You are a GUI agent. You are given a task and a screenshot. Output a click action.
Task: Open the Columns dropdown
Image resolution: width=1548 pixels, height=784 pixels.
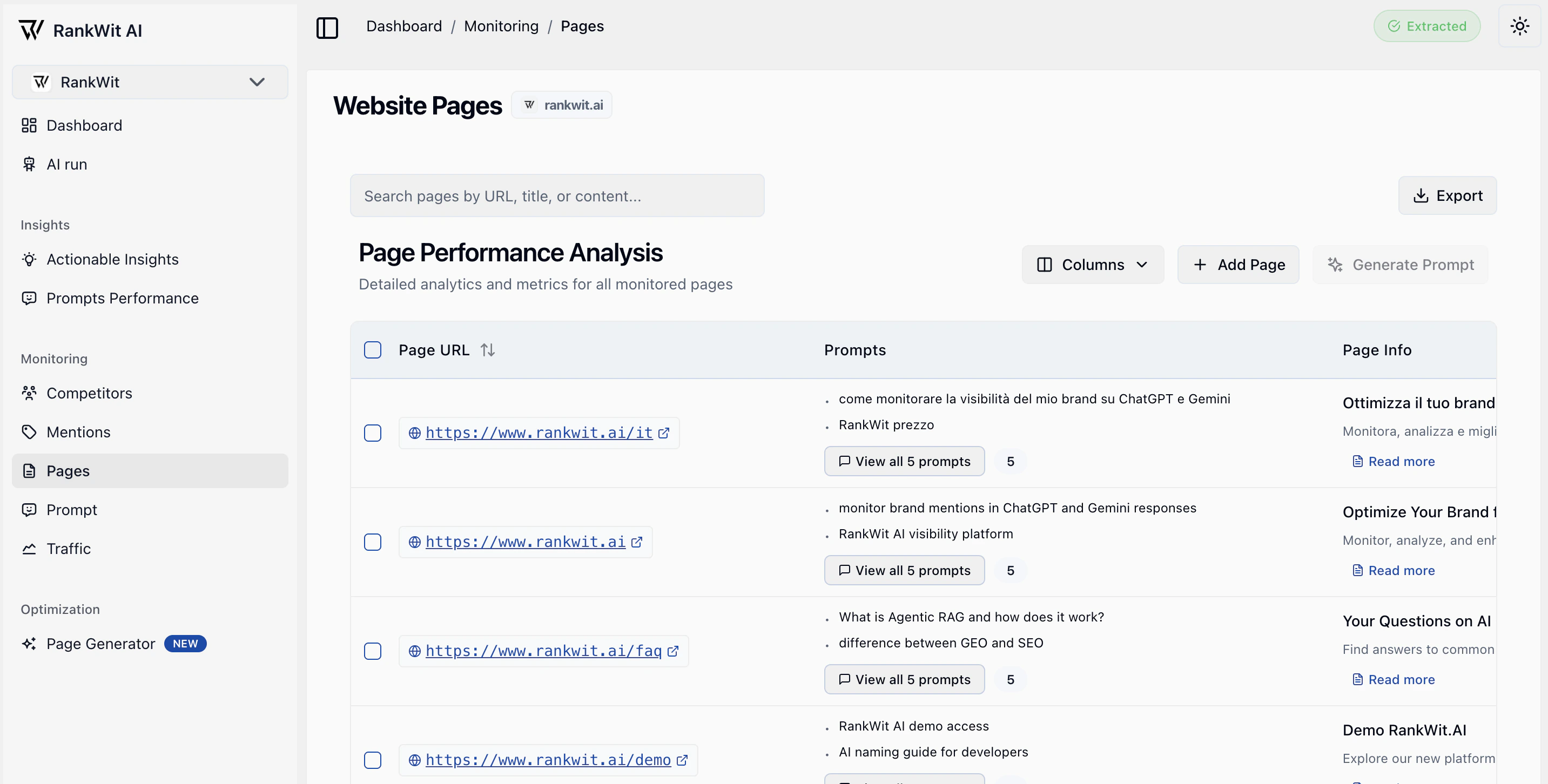coord(1092,265)
